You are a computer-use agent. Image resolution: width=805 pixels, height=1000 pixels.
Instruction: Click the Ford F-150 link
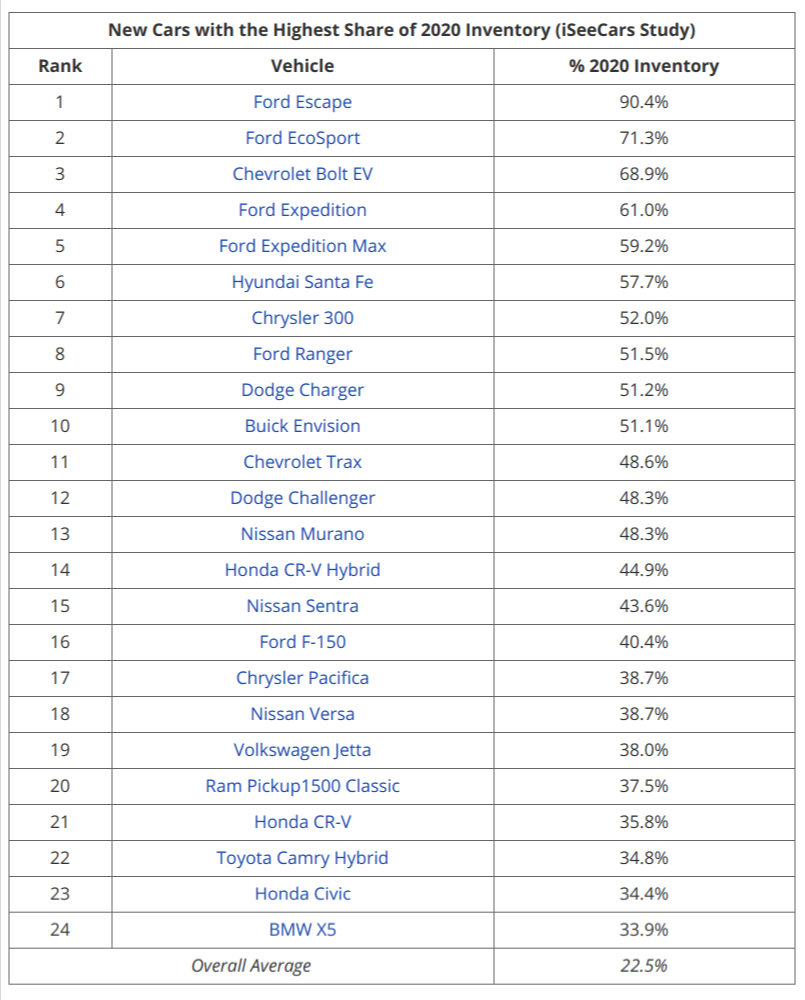click(x=302, y=642)
